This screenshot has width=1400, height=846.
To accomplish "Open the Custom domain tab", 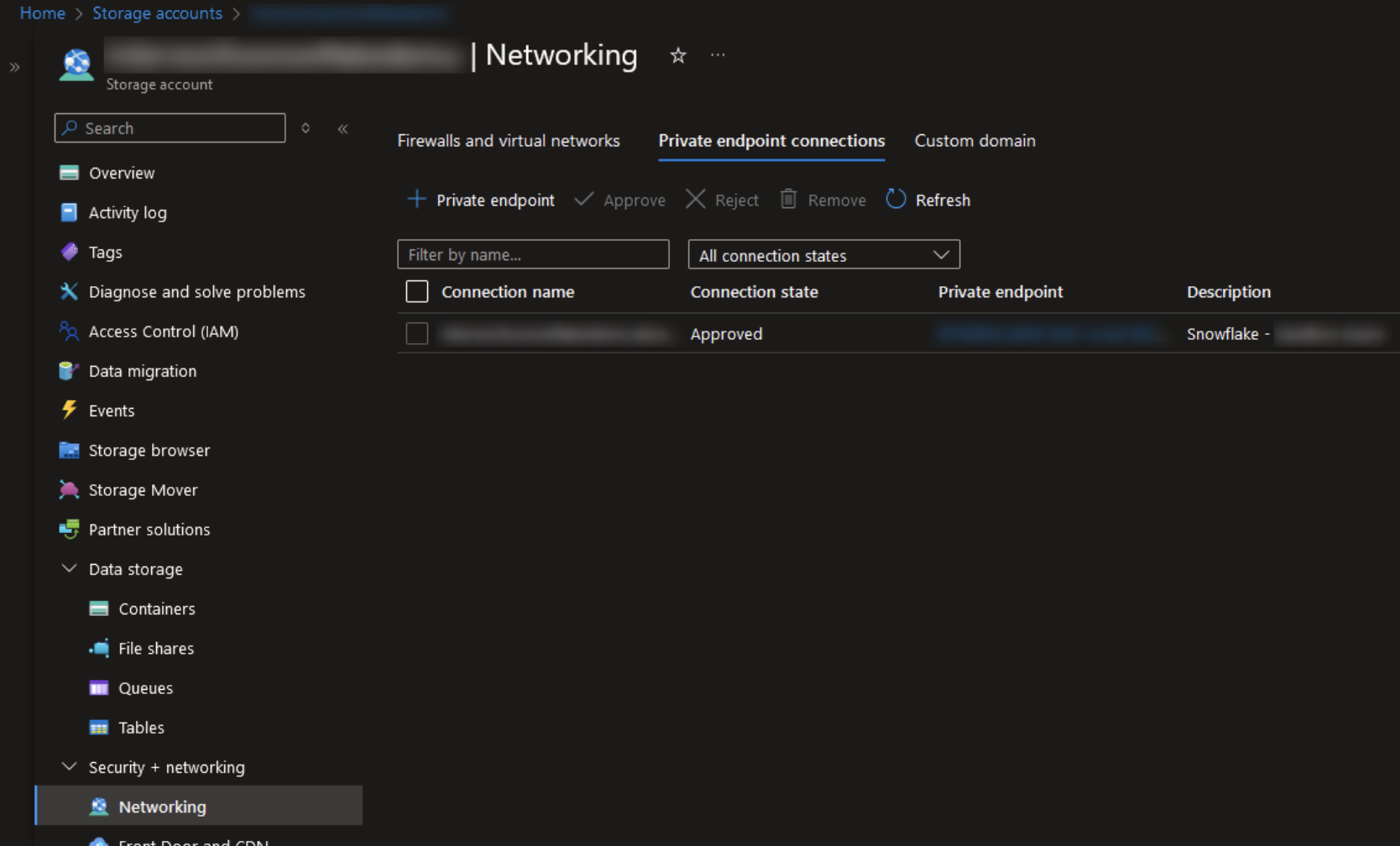I will [x=974, y=140].
